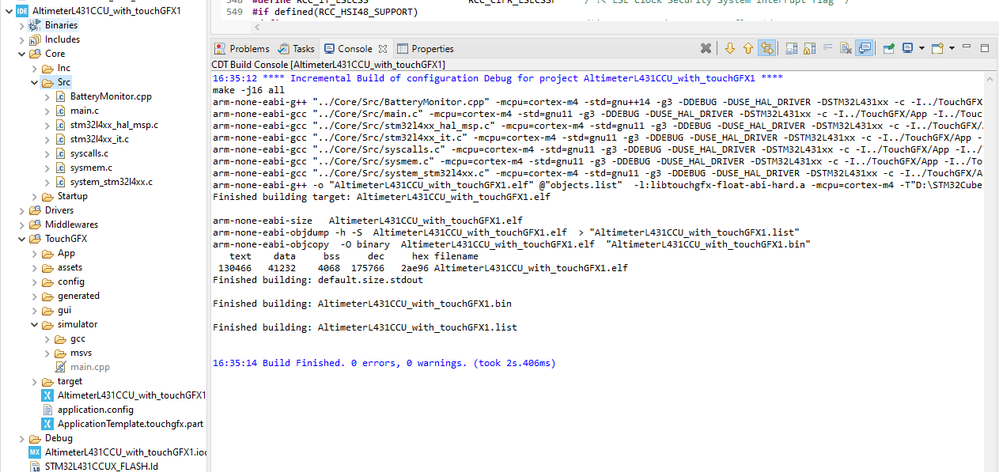
Task: Click the 'CDT Build Console' title label
Action: coord(328,65)
